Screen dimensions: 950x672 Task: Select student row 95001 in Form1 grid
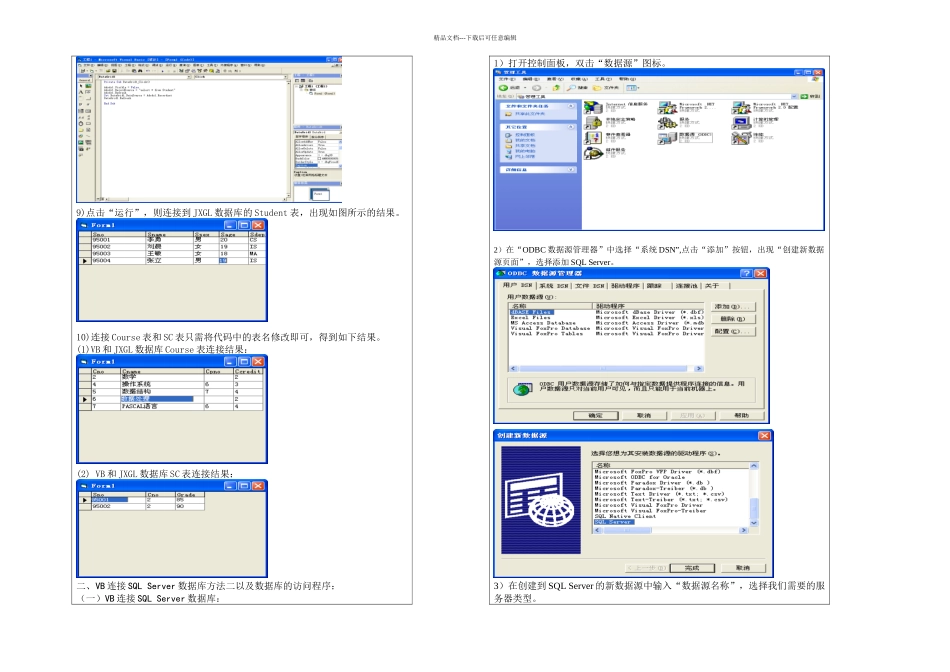[x=173, y=240]
